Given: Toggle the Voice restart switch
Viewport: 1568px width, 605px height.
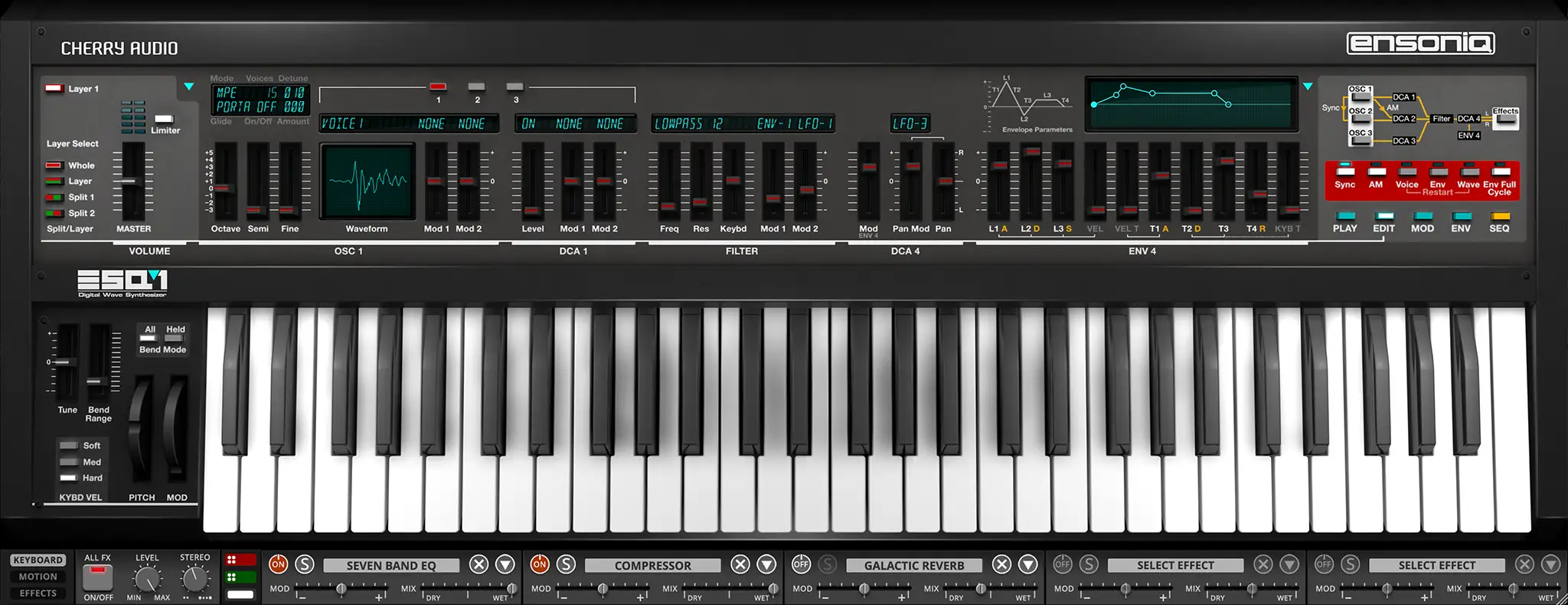Looking at the screenshot, I should click(x=1407, y=171).
